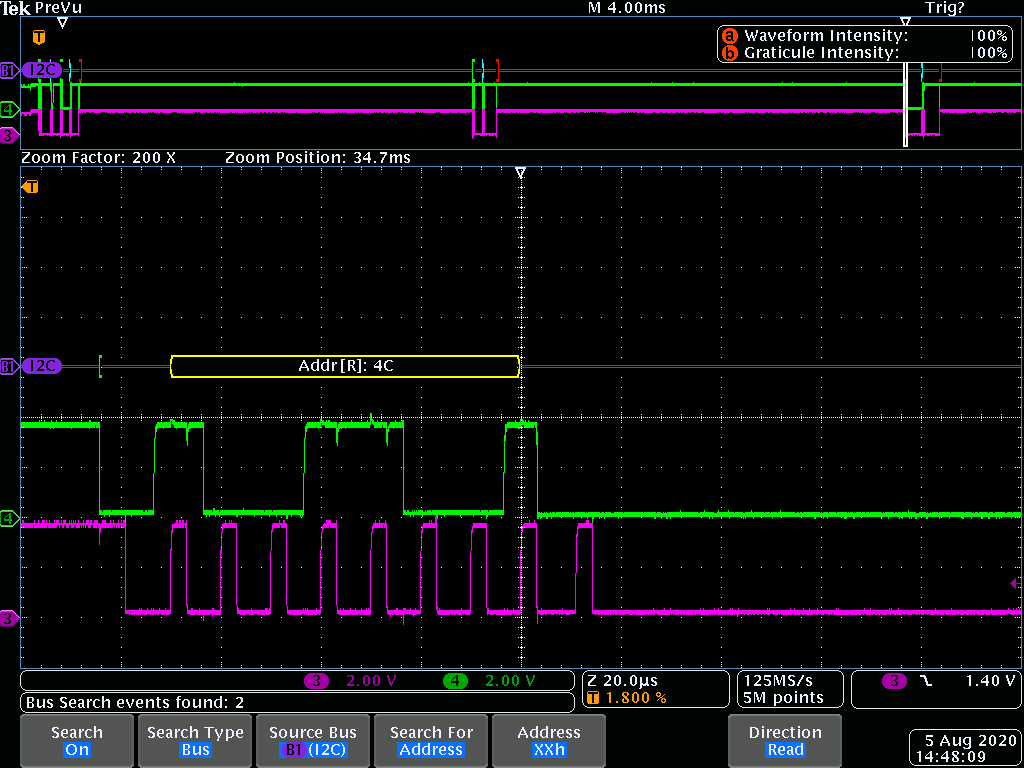Select the B1 I2C bus label in zoom view
Image resolution: width=1024 pixels, height=768 pixels.
point(41,366)
